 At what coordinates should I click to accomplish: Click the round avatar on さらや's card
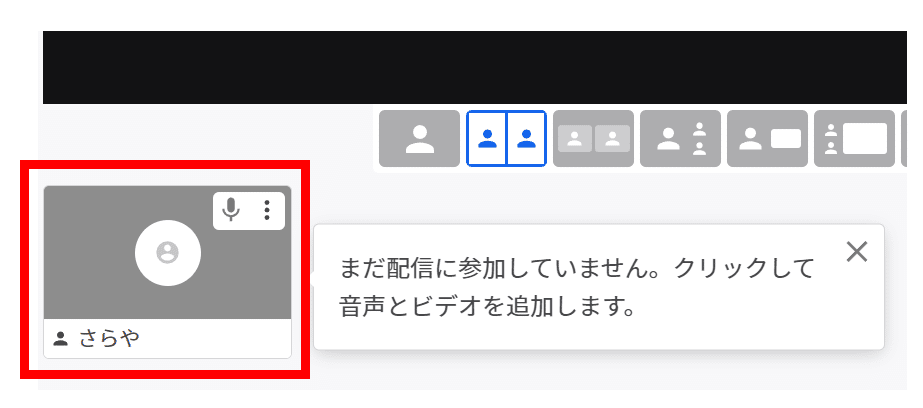coord(168,253)
